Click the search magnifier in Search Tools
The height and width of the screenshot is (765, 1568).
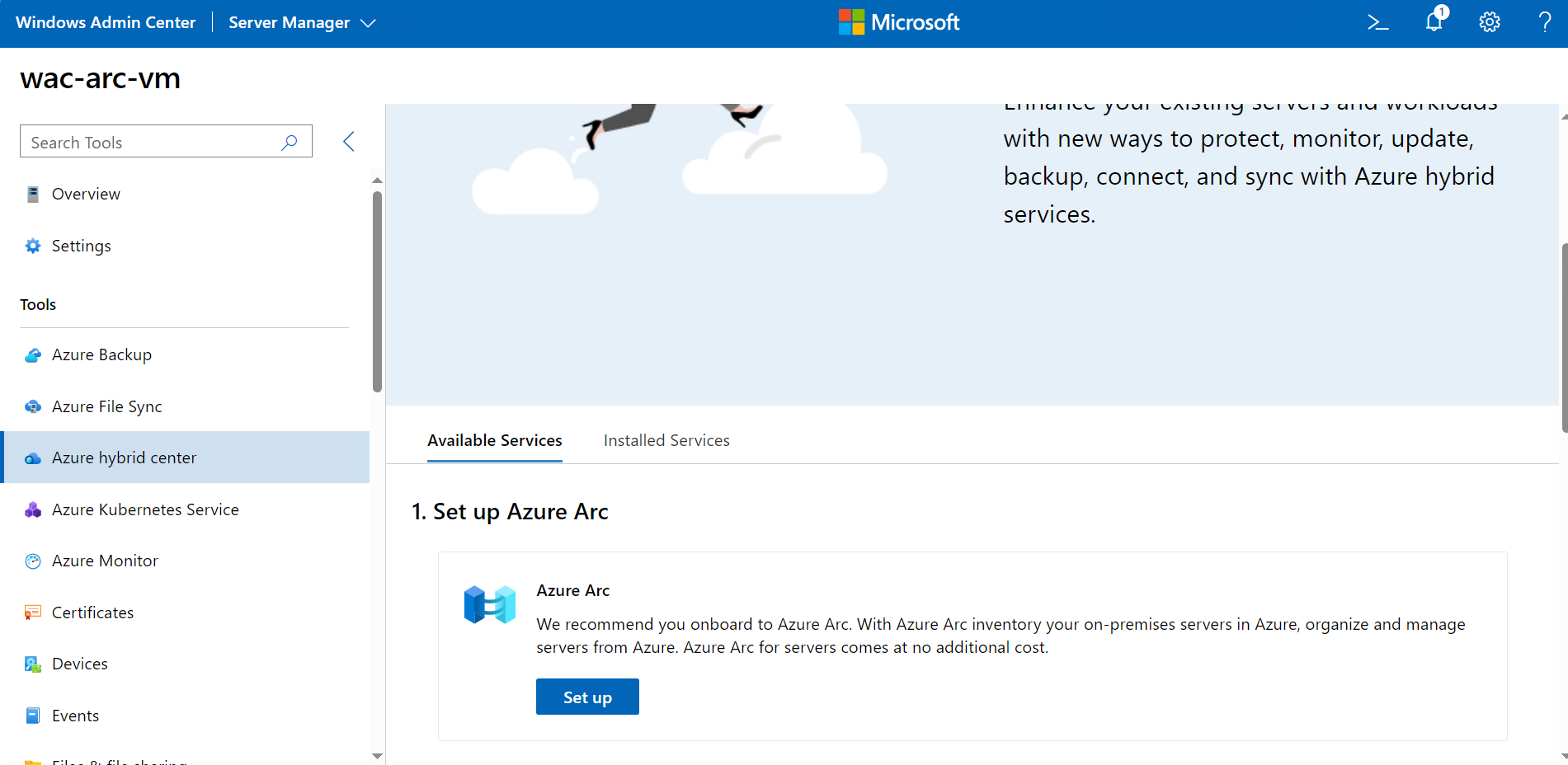290,142
